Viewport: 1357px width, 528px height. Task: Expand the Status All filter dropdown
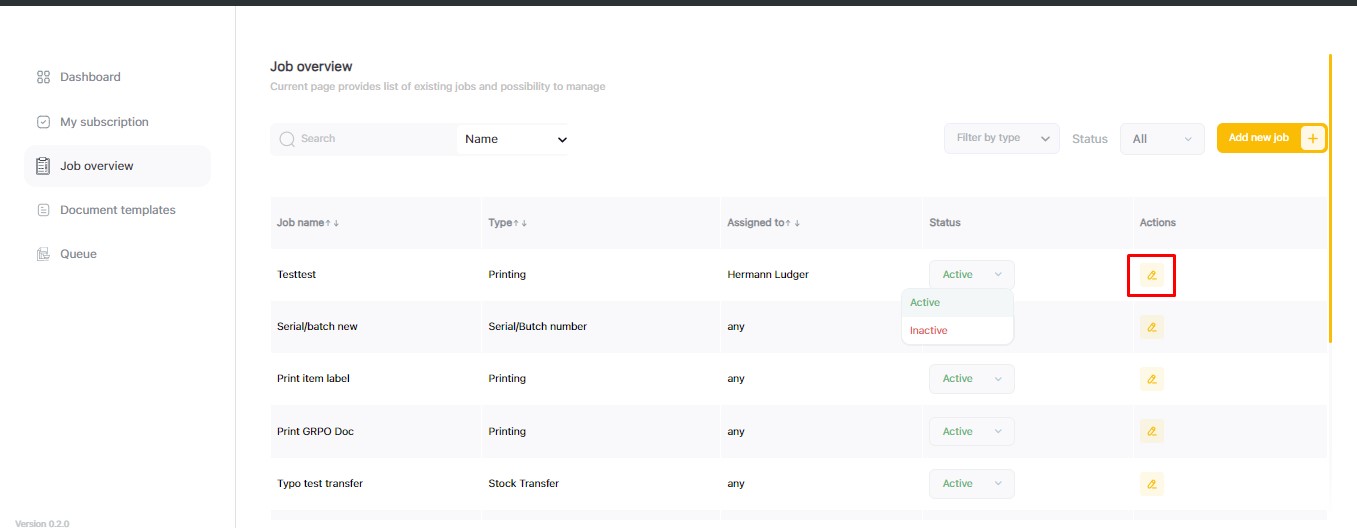coord(1162,139)
